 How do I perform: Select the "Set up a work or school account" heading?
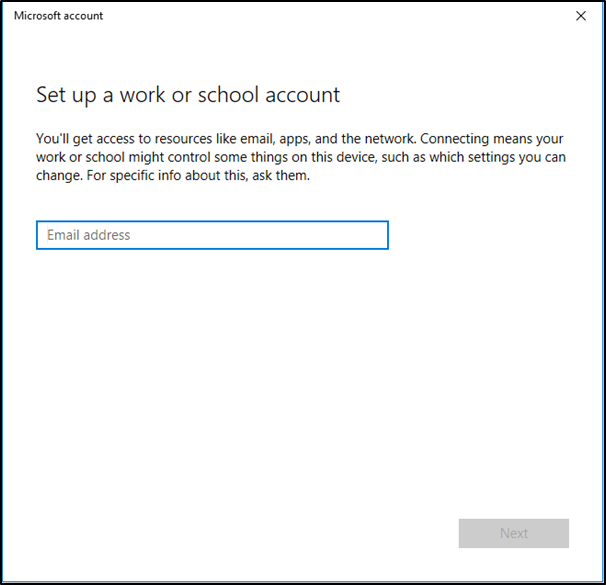188,95
